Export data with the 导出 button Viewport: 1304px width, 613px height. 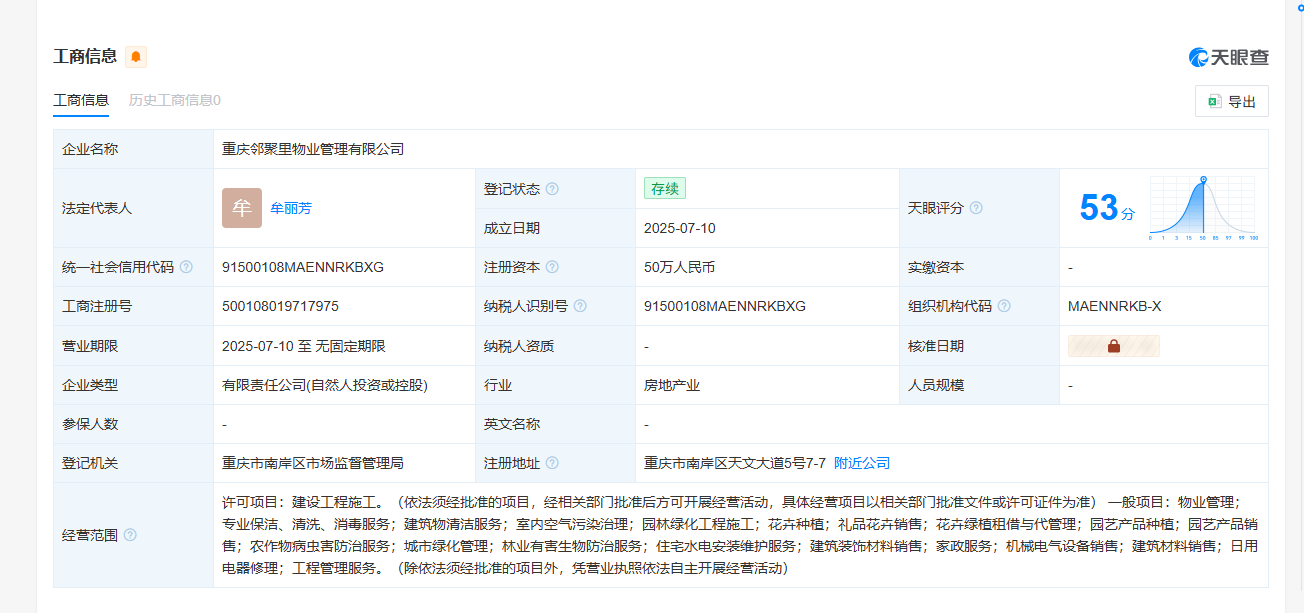point(1231,101)
